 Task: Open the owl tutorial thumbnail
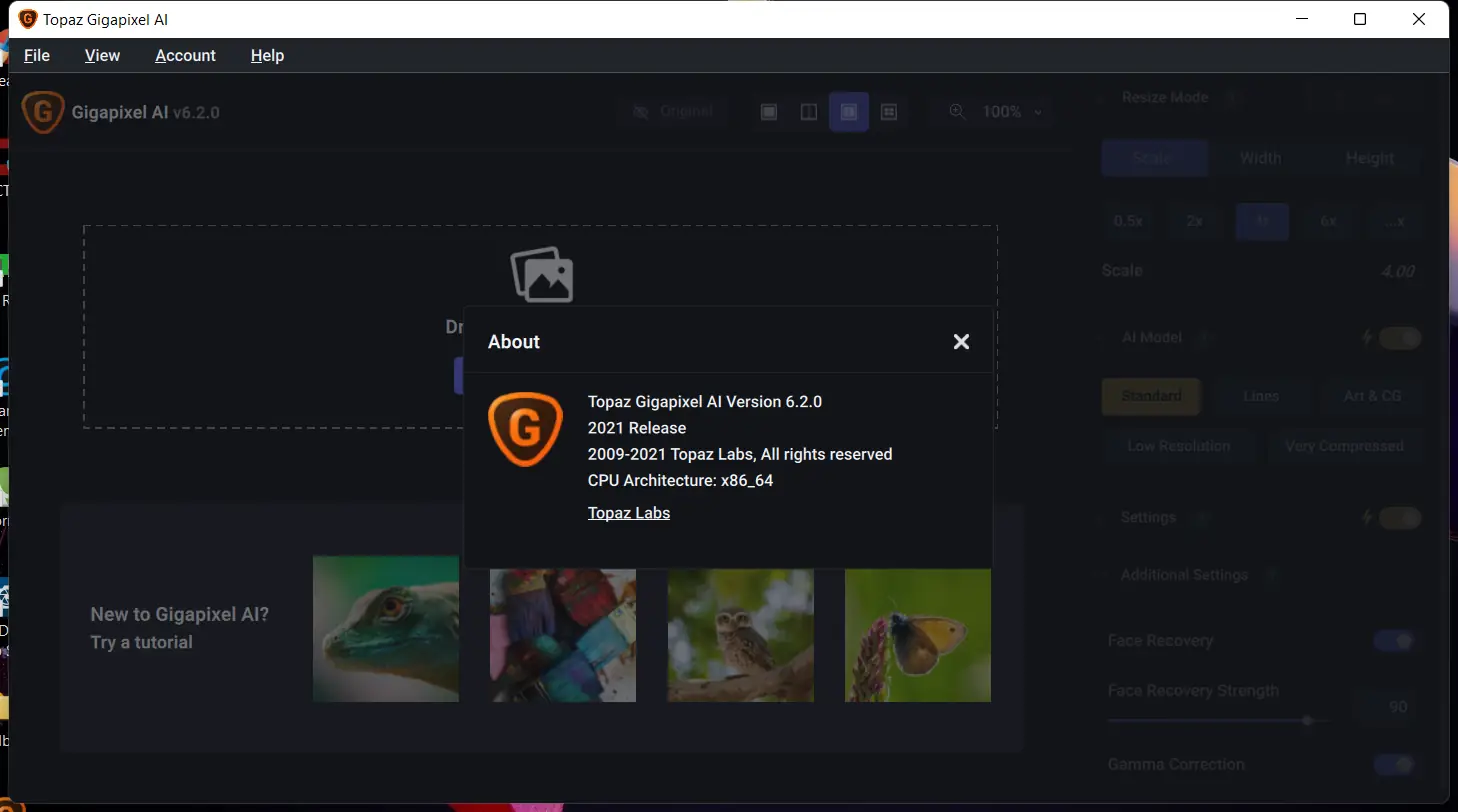(x=741, y=635)
